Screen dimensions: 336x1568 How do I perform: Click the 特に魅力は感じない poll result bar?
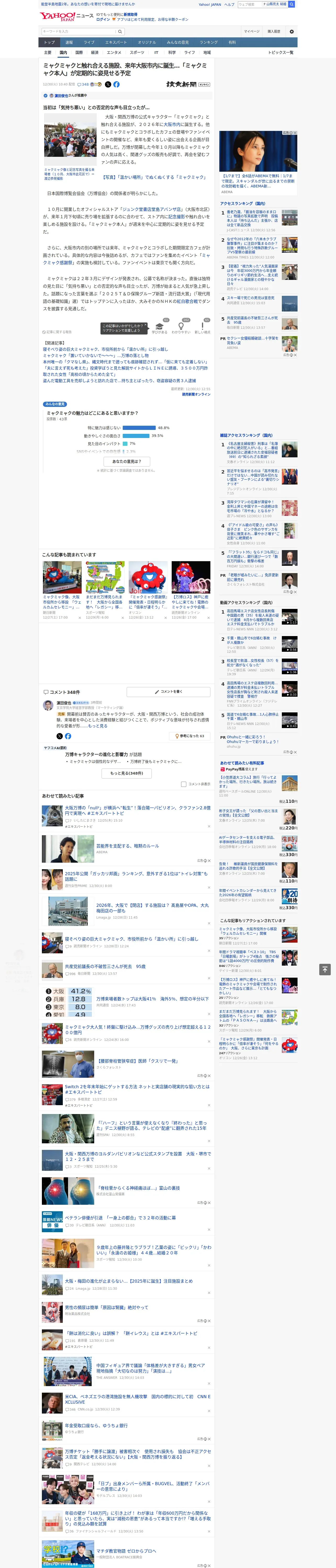click(x=139, y=428)
